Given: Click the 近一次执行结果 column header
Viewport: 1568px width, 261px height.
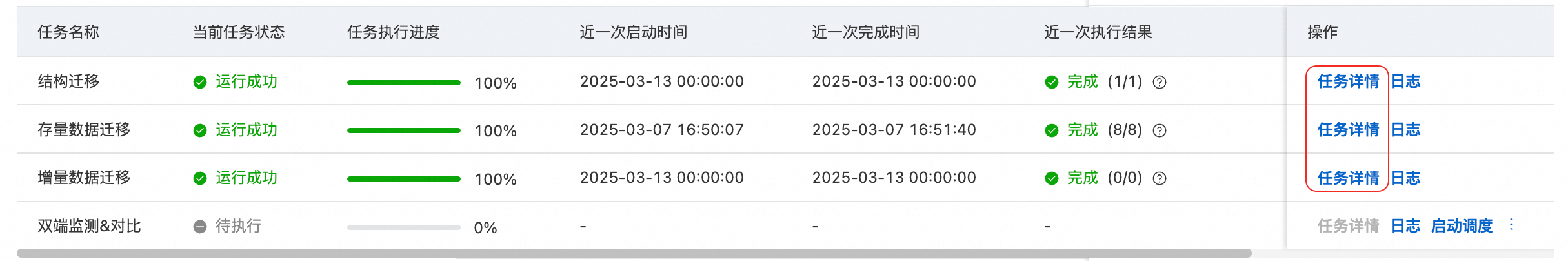Looking at the screenshot, I should tap(1098, 32).
